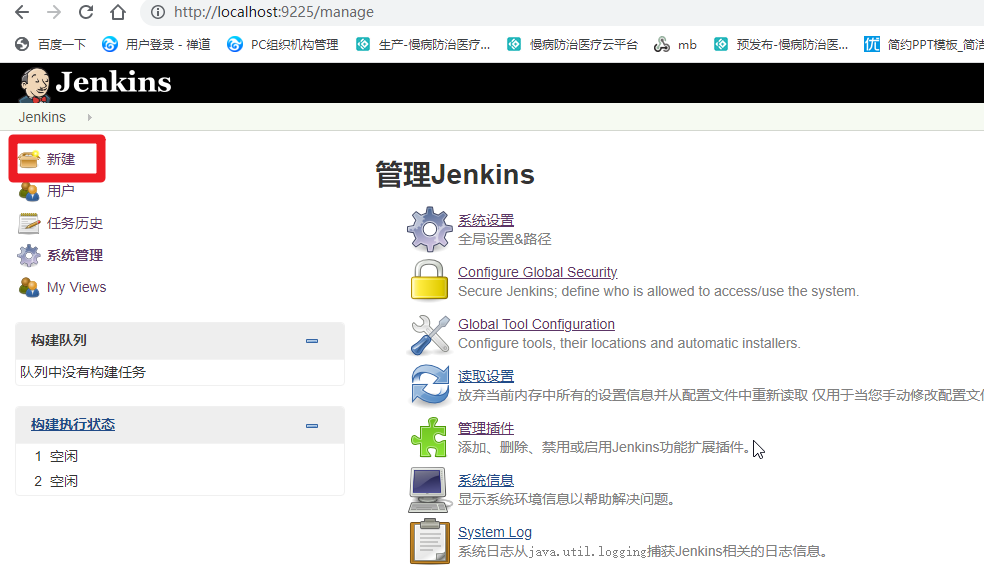Click the wrench and screwdriver tools icon
This screenshot has width=984, height=565.
click(x=430, y=335)
